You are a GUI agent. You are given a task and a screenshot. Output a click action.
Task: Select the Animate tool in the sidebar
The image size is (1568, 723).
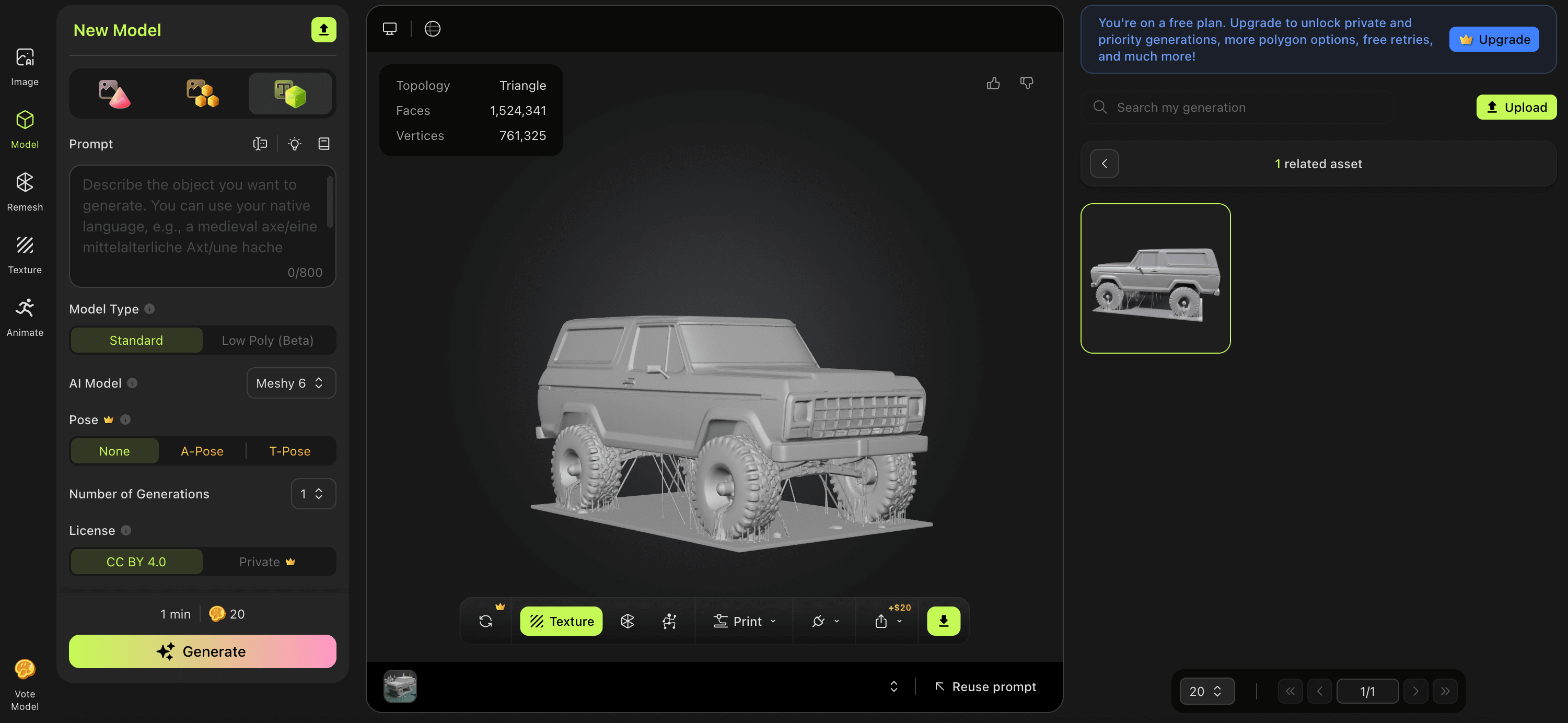[25, 315]
